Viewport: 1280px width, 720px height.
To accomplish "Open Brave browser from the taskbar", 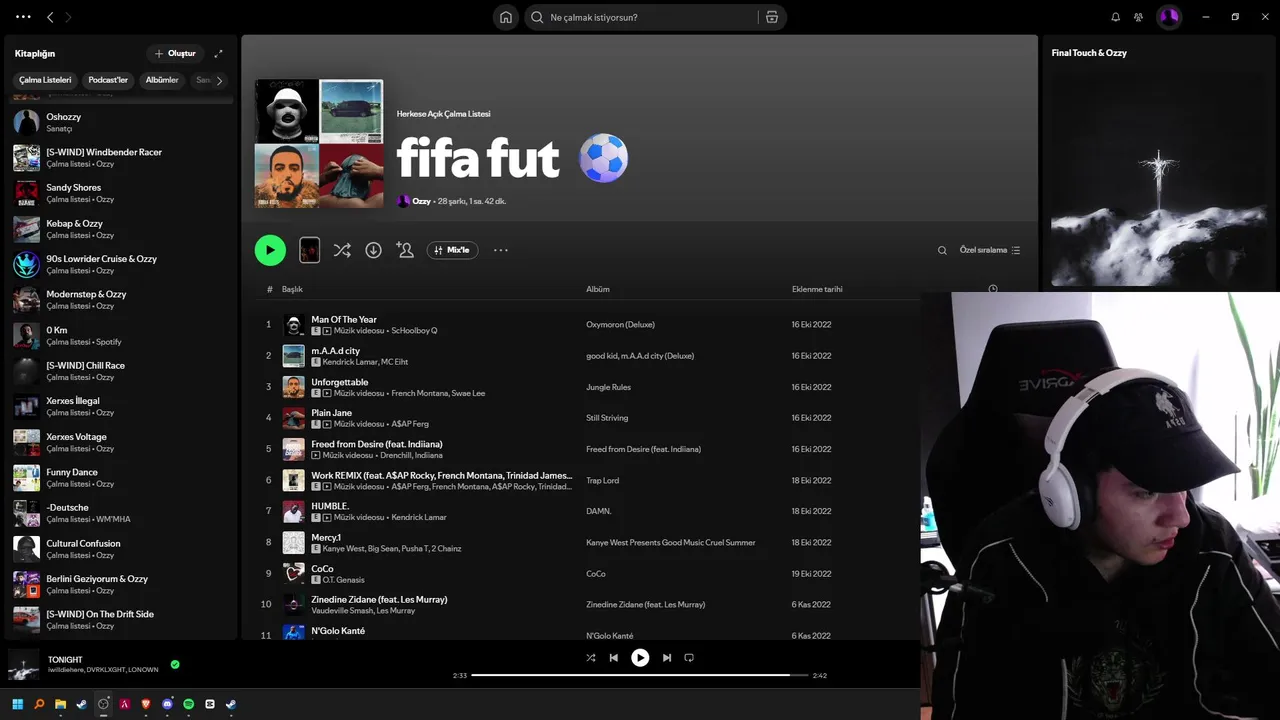I will (146, 704).
